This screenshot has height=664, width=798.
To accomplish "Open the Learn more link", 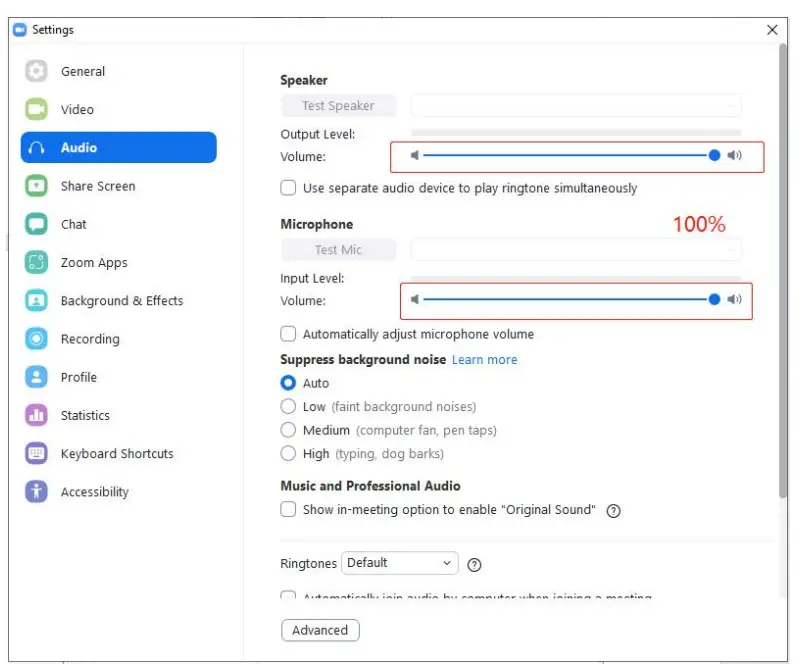I will coord(484,360).
